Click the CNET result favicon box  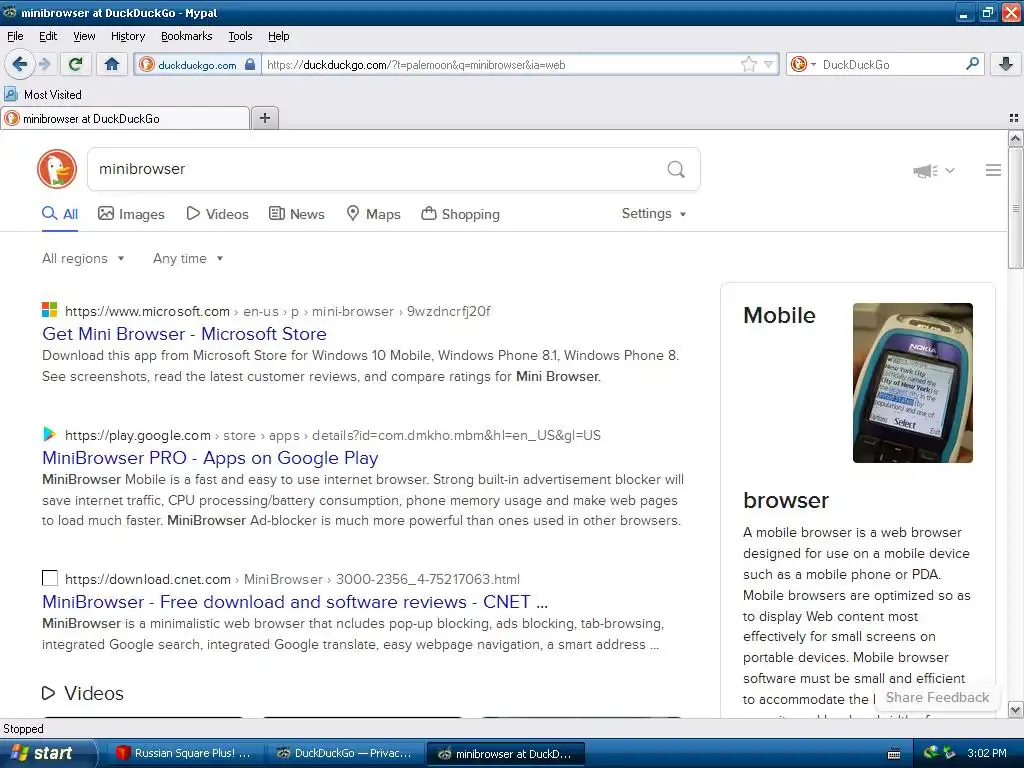tap(50, 578)
